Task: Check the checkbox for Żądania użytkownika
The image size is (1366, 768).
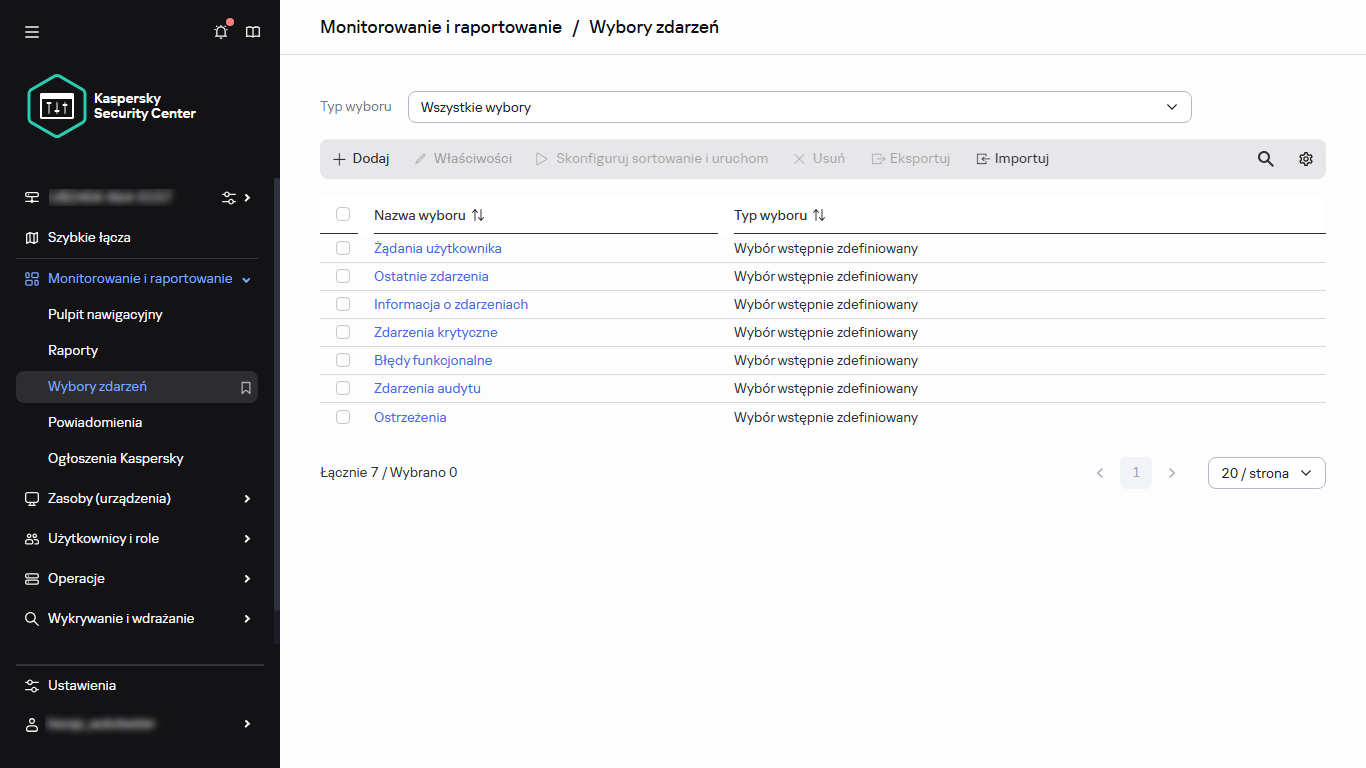Action: tap(343, 247)
